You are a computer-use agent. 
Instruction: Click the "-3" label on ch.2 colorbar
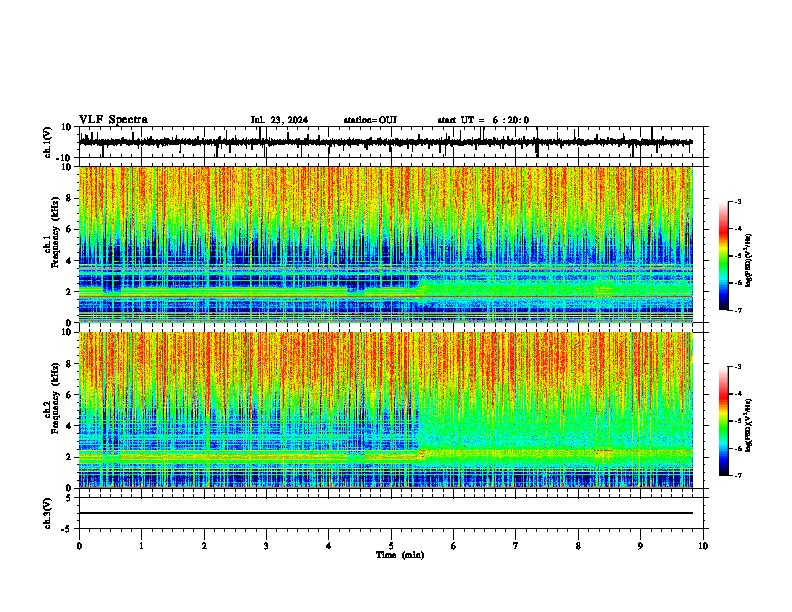point(737,367)
